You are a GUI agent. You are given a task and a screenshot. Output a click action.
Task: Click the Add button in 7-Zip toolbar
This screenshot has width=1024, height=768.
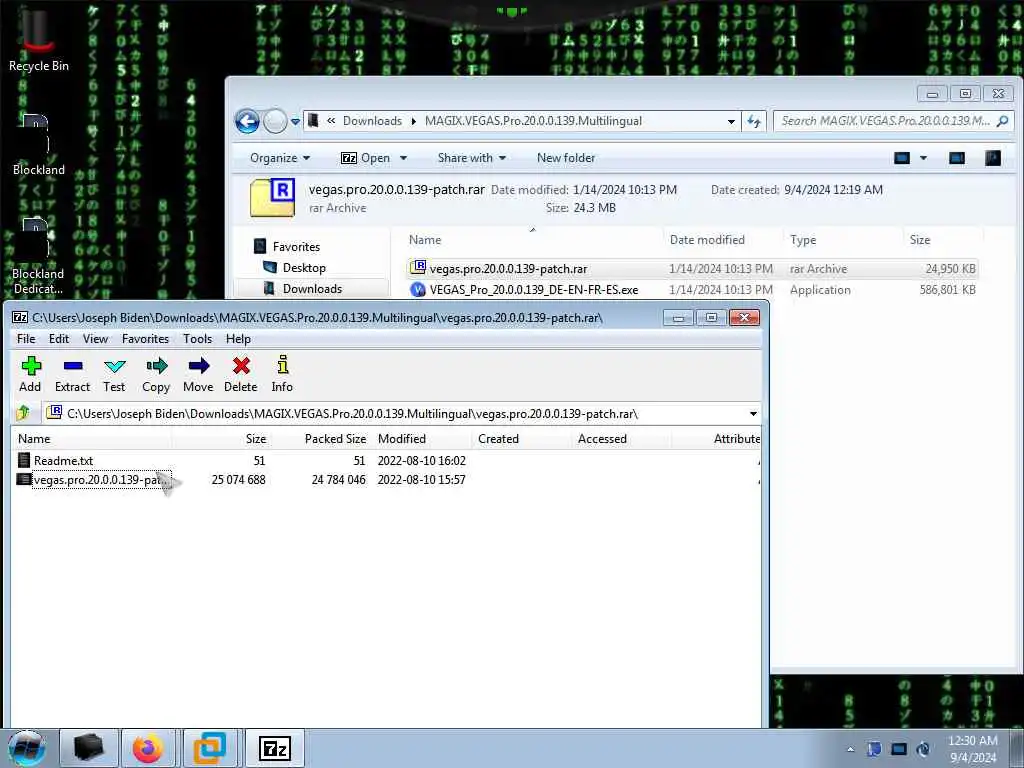coord(30,374)
